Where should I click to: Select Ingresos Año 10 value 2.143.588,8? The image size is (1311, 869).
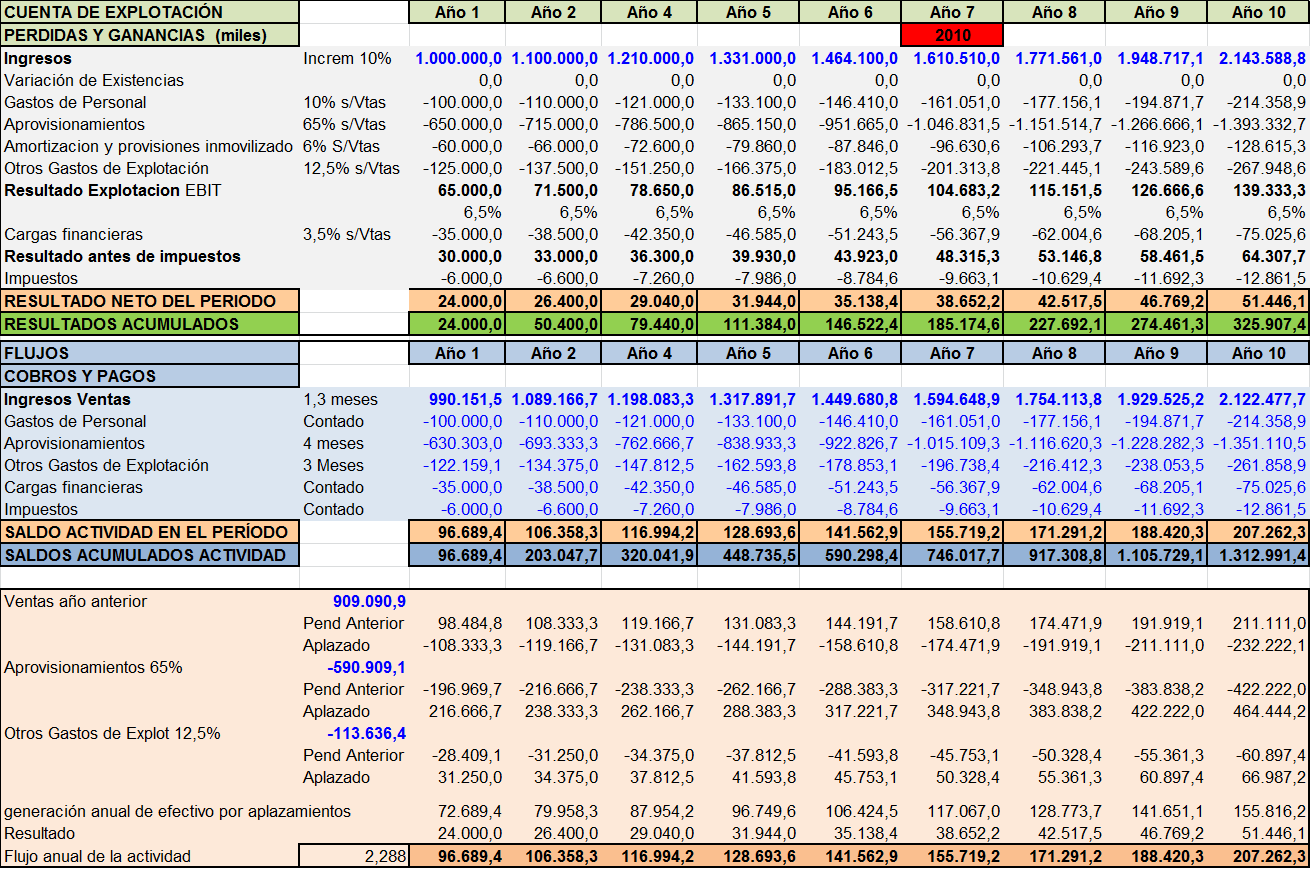[x=1262, y=59]
